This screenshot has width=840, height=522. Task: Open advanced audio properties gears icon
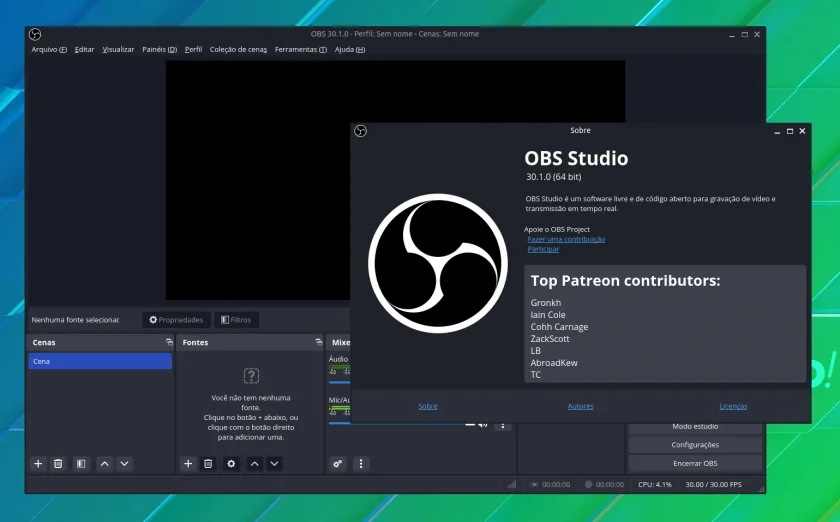[x=338, y=464]
